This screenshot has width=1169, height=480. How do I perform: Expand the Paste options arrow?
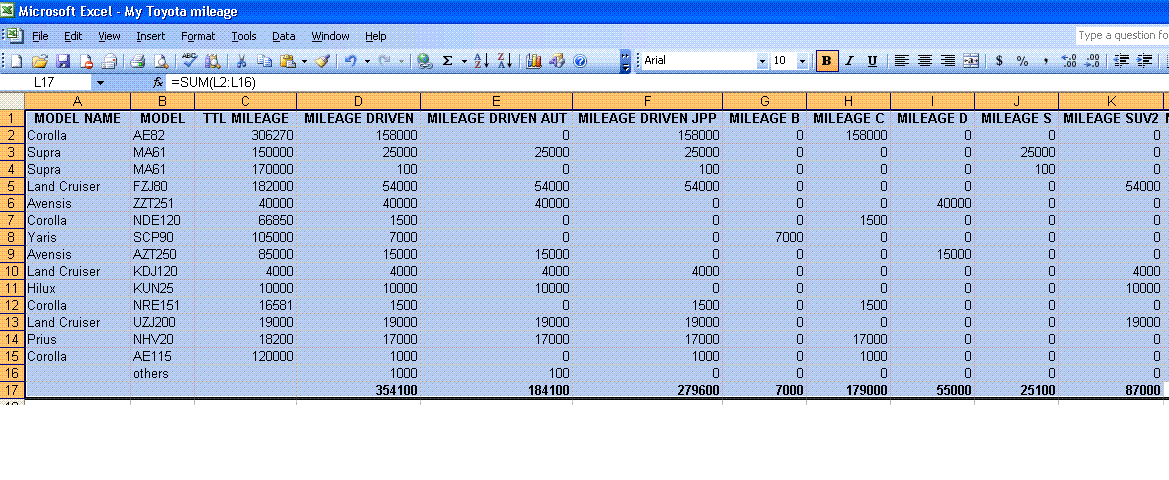[x=304, y=61]
